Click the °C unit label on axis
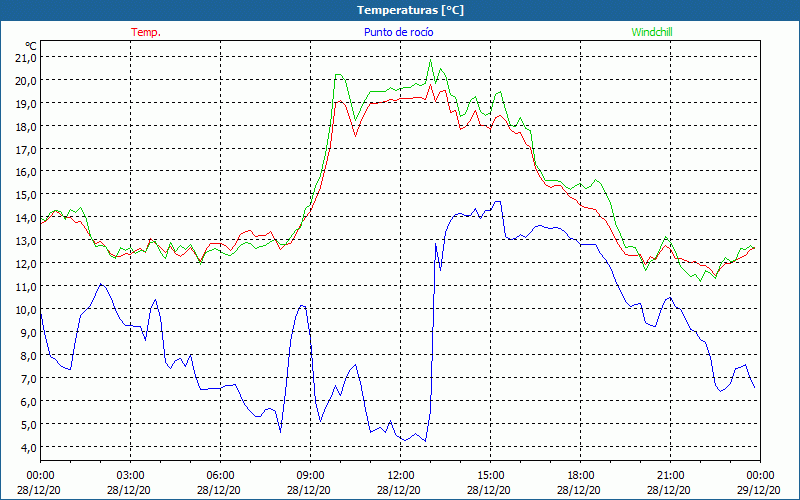This screenshot has height=500, width=800. [31, 47]
